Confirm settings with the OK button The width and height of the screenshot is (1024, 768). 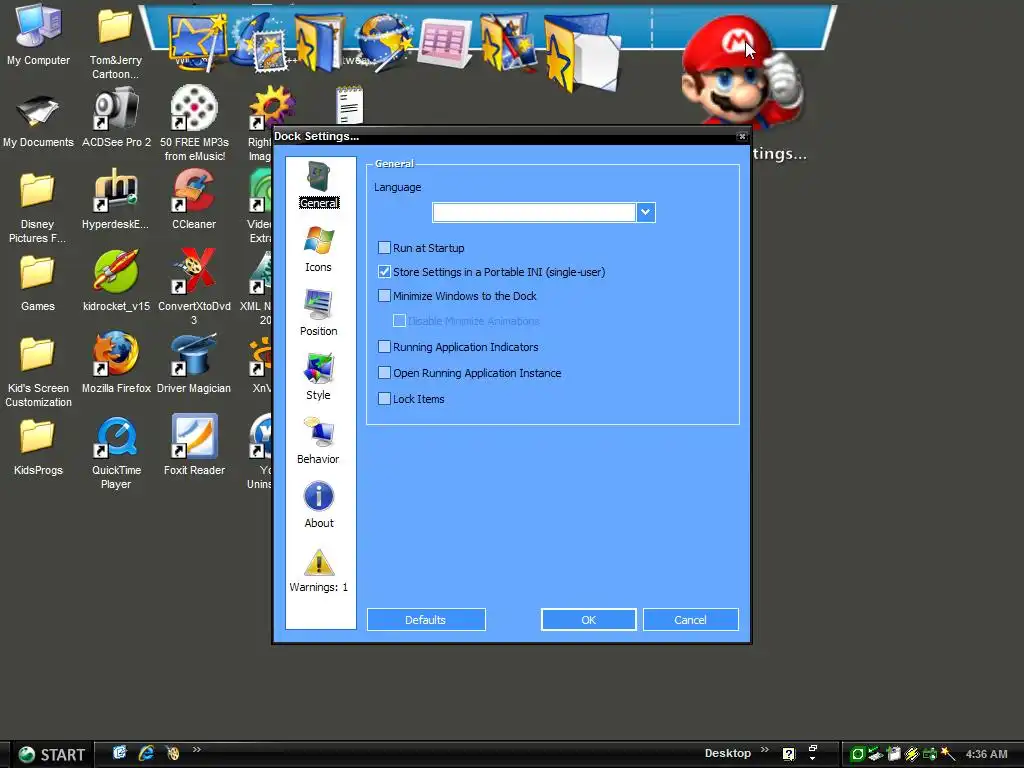coord(588,620)
